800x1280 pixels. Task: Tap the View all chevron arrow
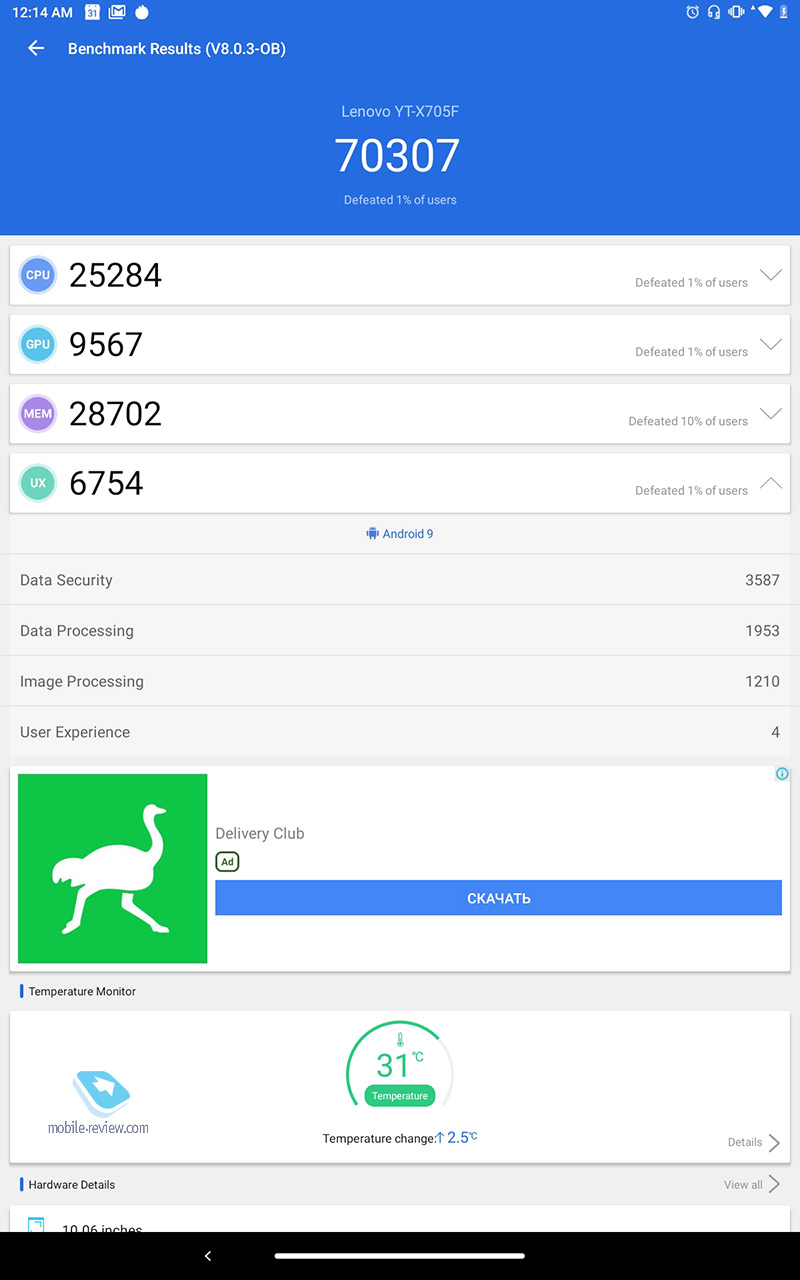[774, 1184]
